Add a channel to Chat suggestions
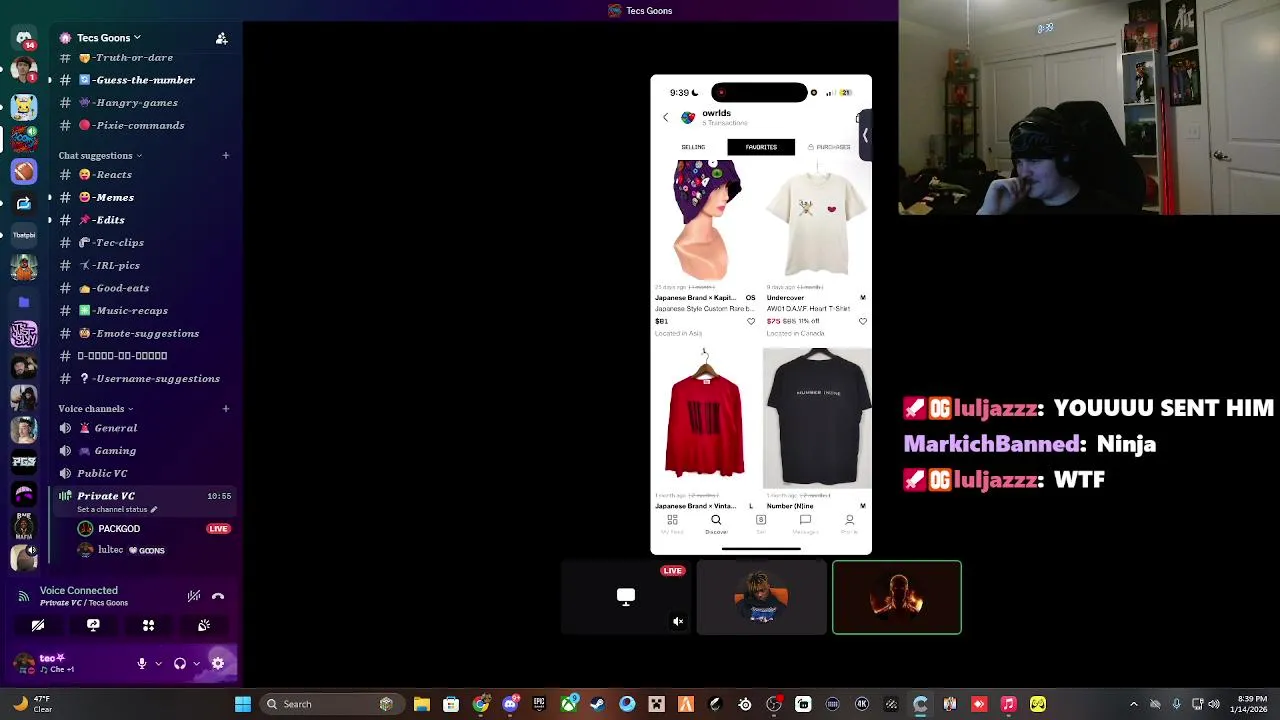 pyautogui.click(x=225, y=155)
